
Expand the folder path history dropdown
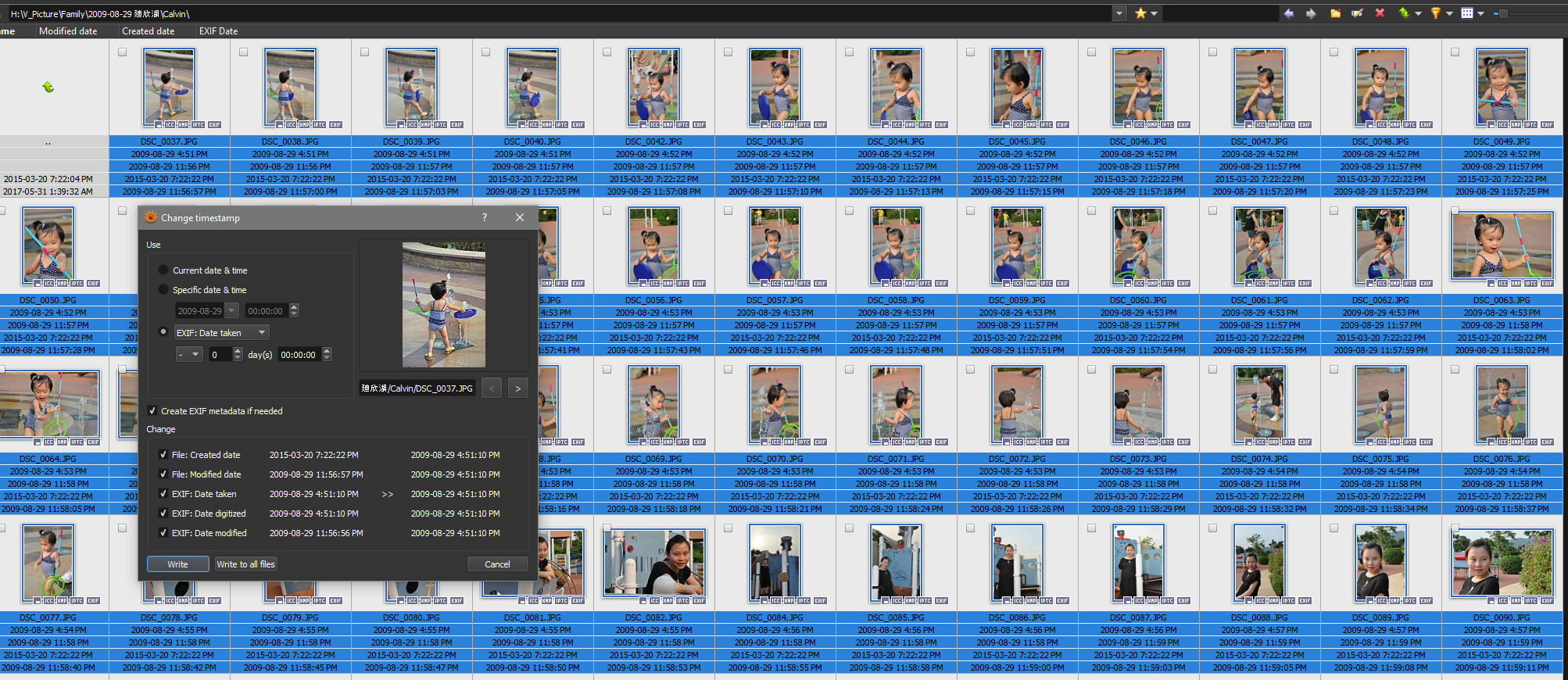click(x=1119, y=13)
